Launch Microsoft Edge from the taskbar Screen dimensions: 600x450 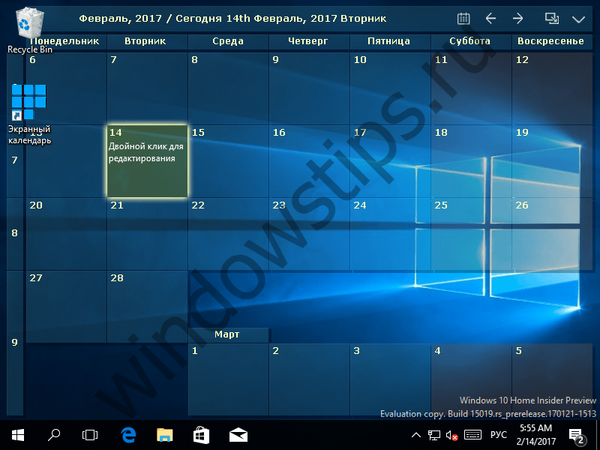tap(128, 435)
